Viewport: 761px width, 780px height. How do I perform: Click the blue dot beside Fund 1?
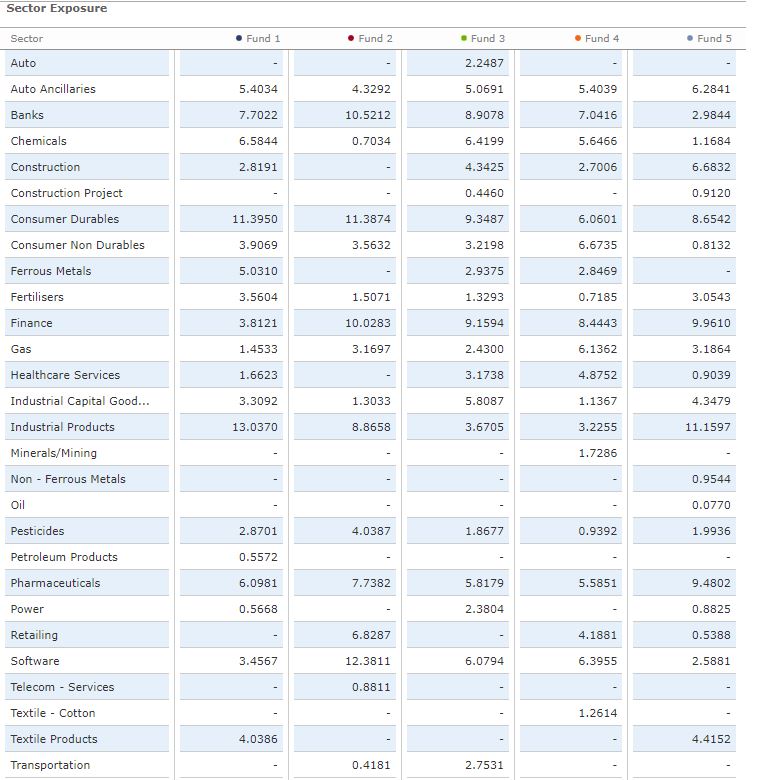tap(239, 39)
